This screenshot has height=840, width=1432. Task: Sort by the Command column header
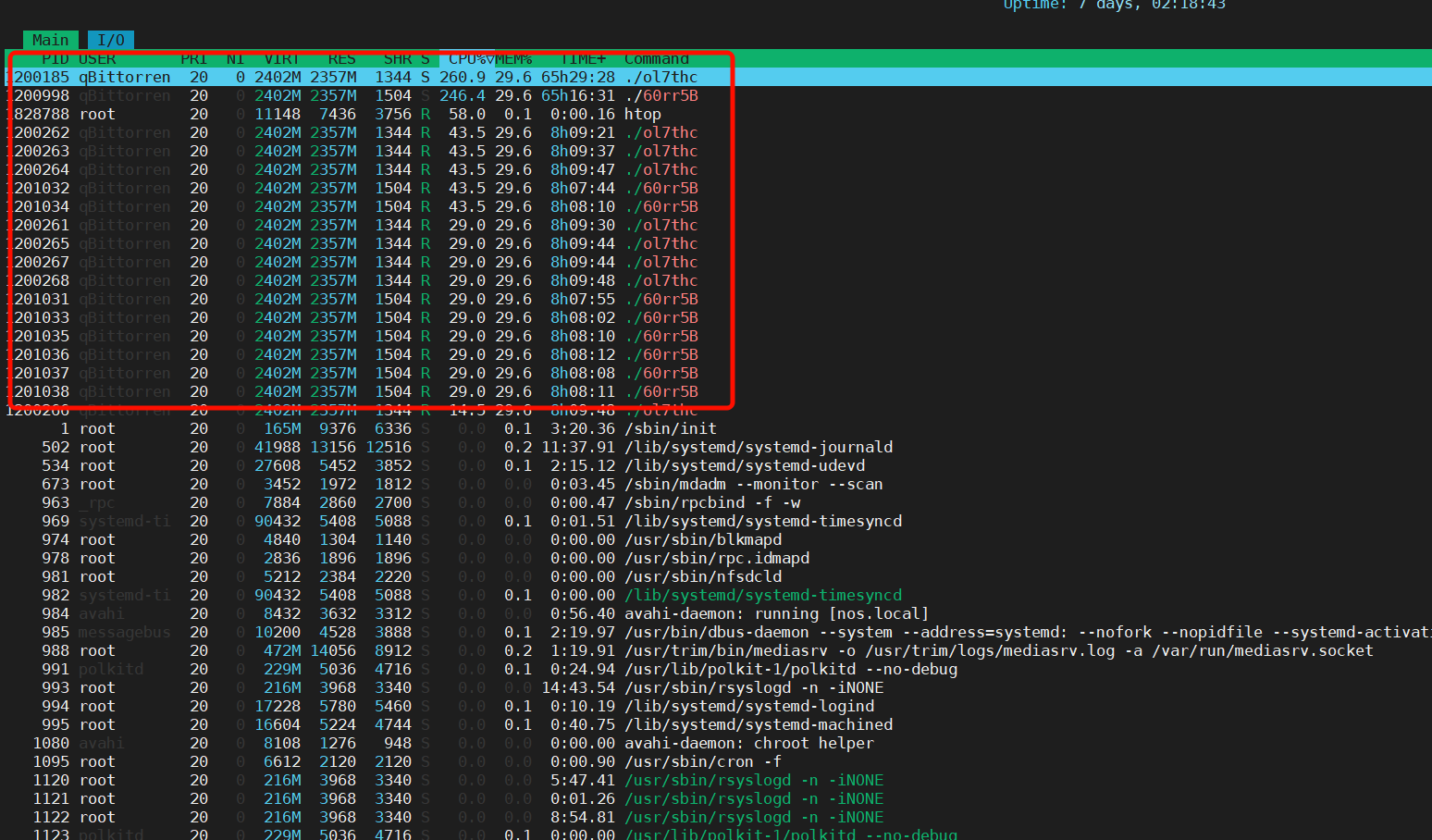[657, 58]
